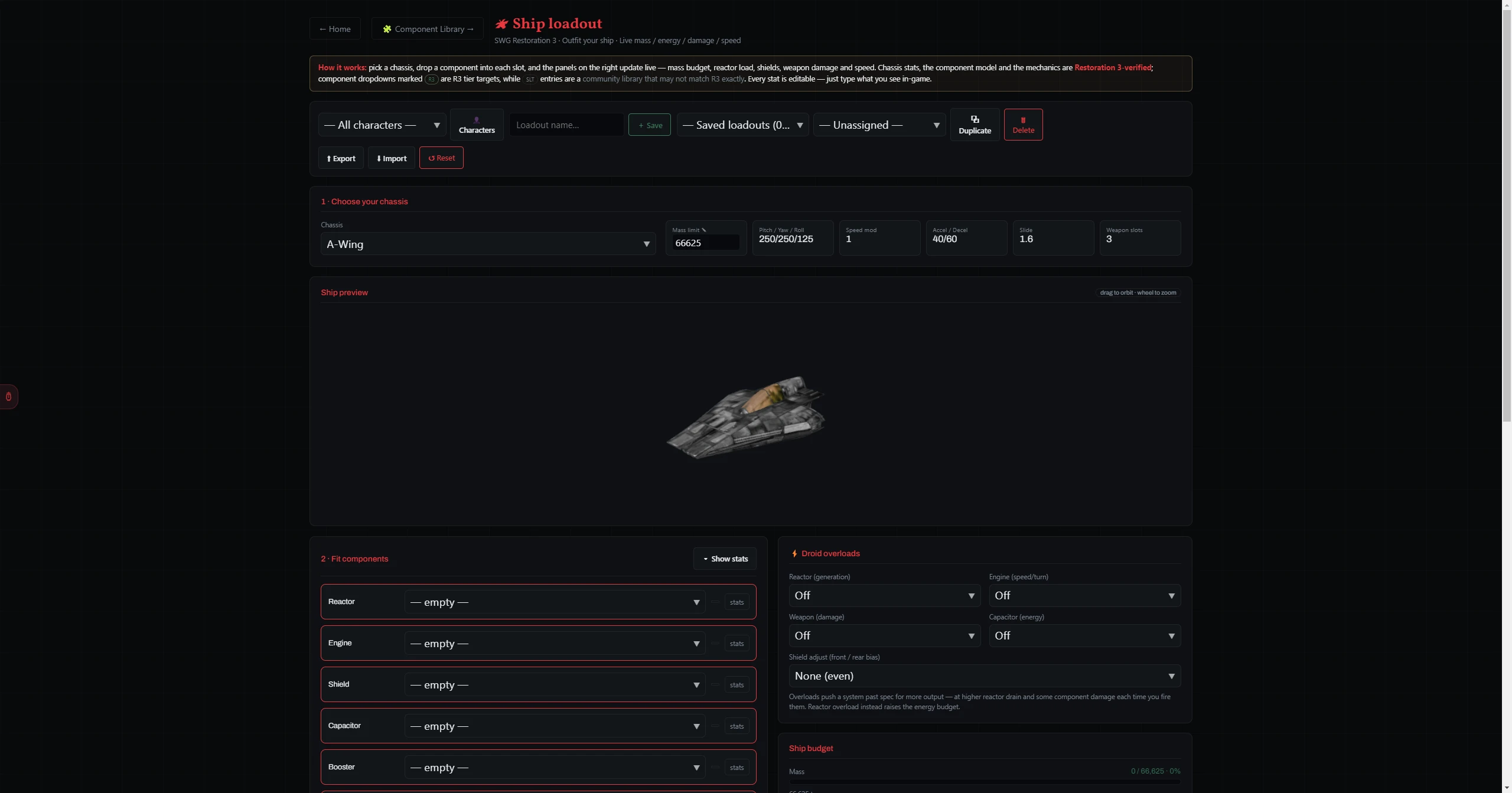1512x793 pixels.
Task: Open the Component Library page
Action: [x=428, y=29]
